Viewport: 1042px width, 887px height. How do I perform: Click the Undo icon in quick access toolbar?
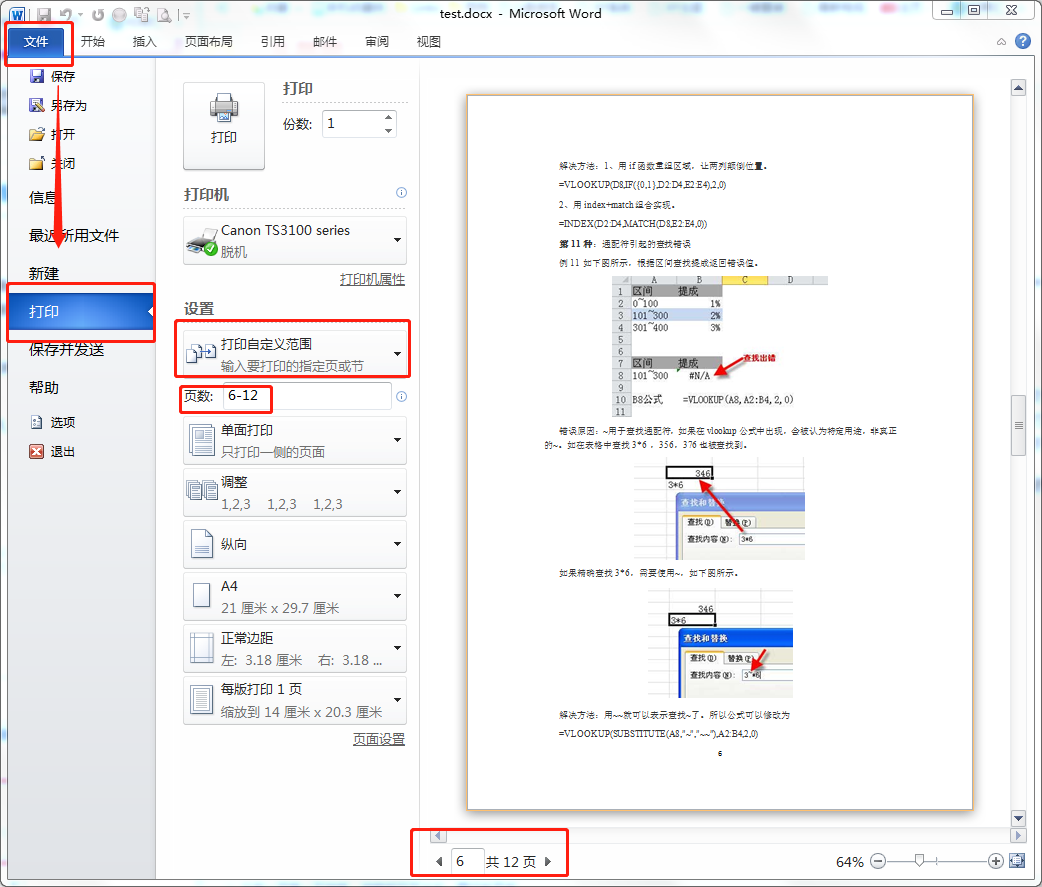66,14
